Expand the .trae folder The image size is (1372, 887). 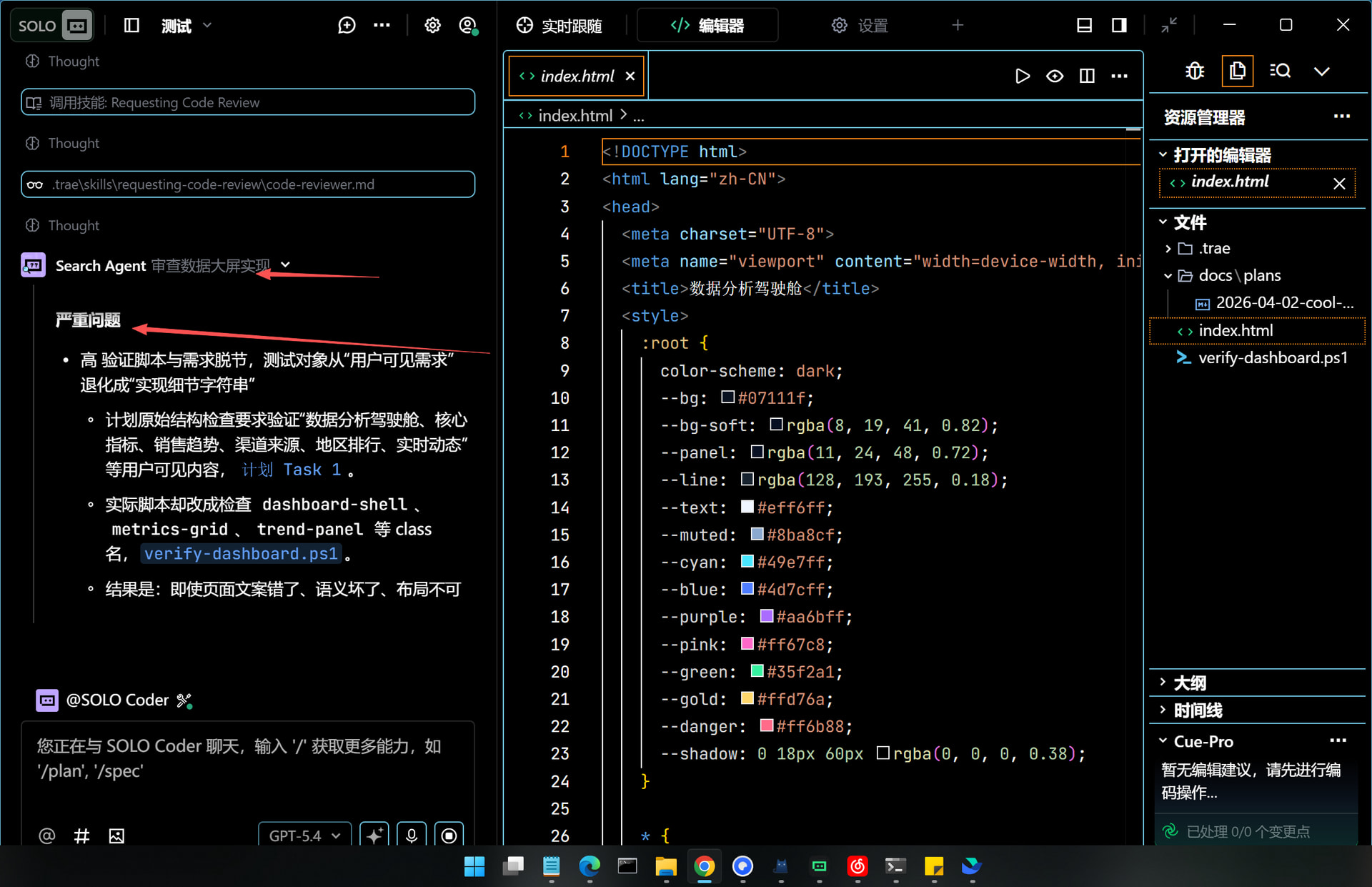1214,248
